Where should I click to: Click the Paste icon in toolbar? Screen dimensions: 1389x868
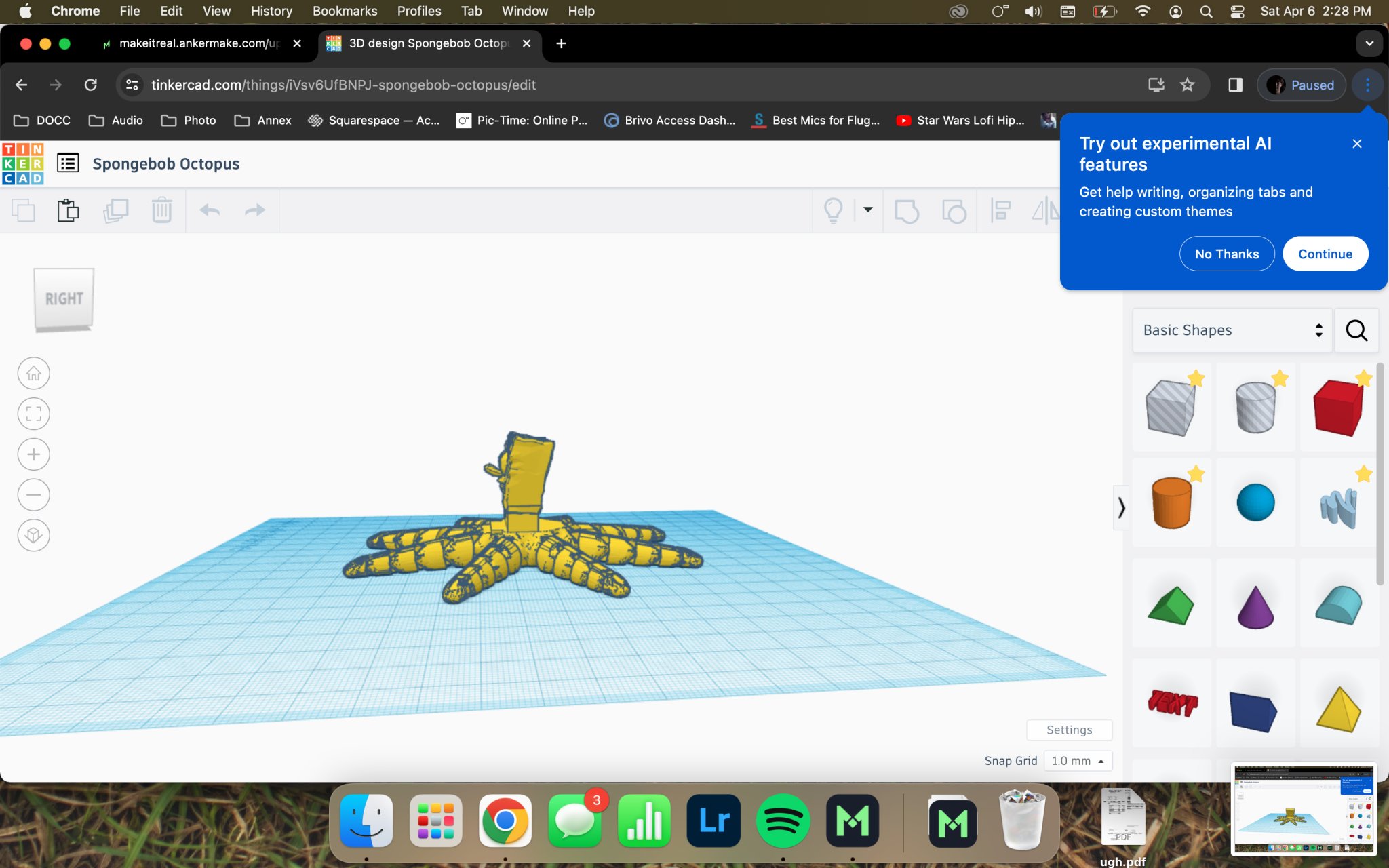tap(68, 210)
